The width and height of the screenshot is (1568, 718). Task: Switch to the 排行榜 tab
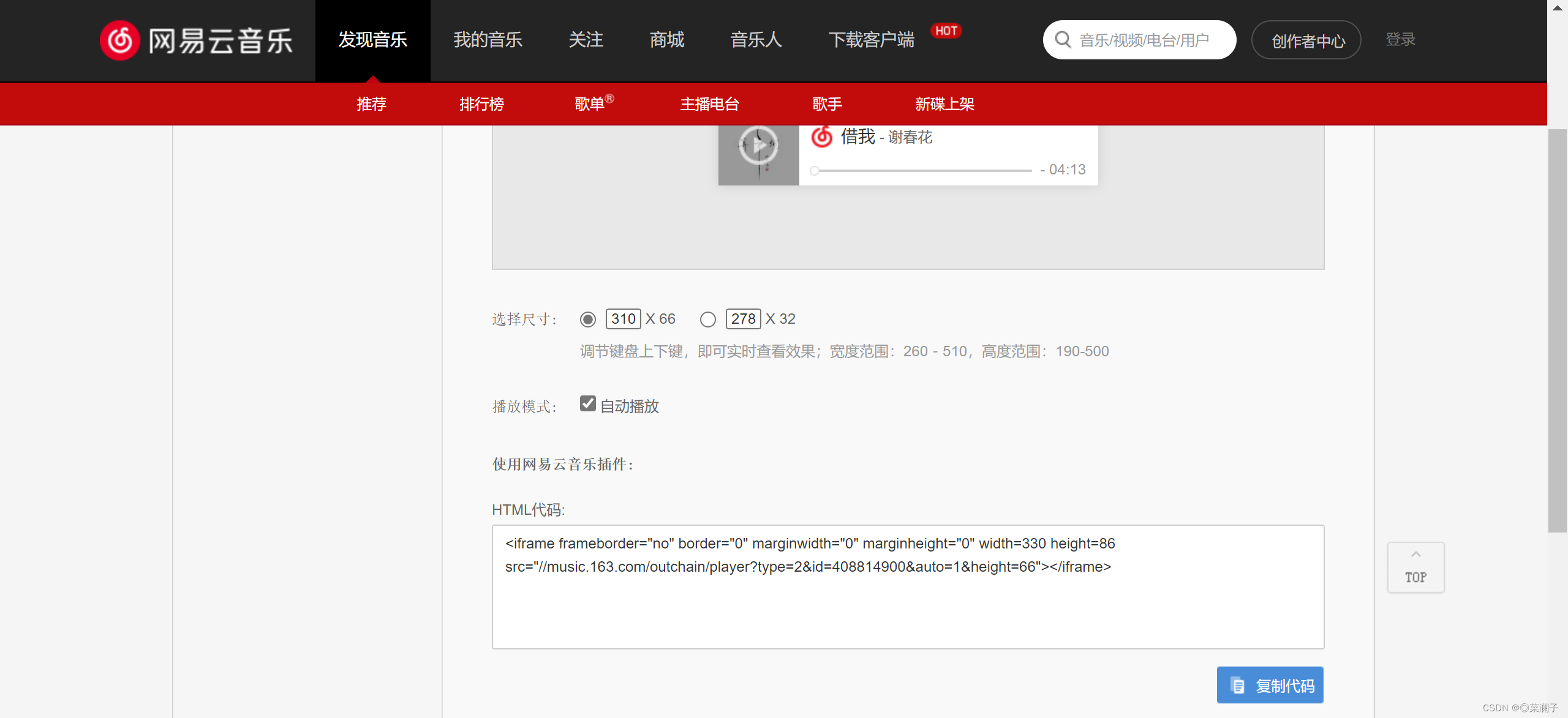(481, 104)
